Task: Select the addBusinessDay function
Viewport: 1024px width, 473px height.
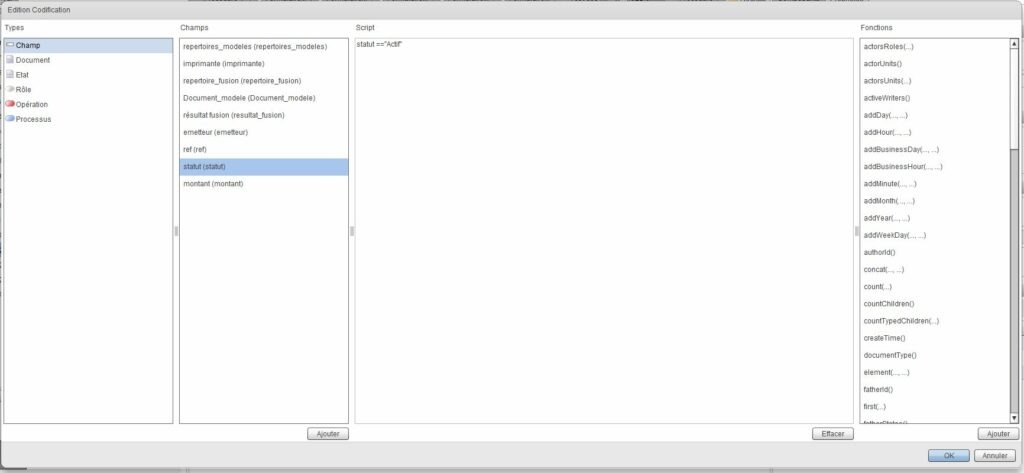Action: click(900, 149)
